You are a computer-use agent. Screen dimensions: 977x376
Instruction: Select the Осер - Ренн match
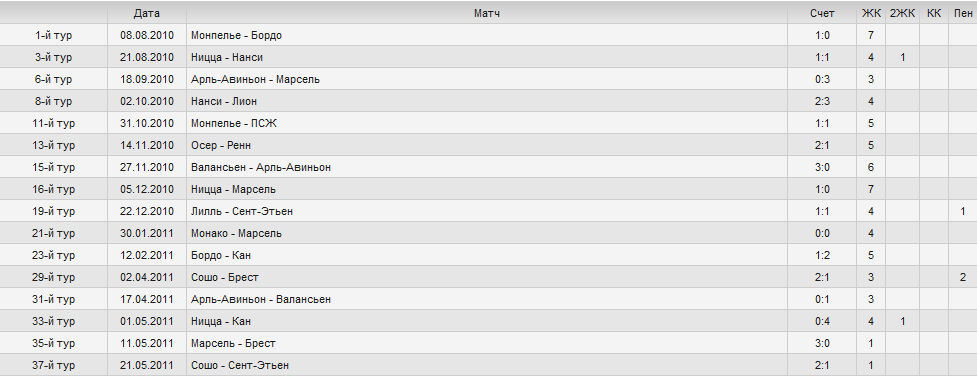(x=221, y=145)
